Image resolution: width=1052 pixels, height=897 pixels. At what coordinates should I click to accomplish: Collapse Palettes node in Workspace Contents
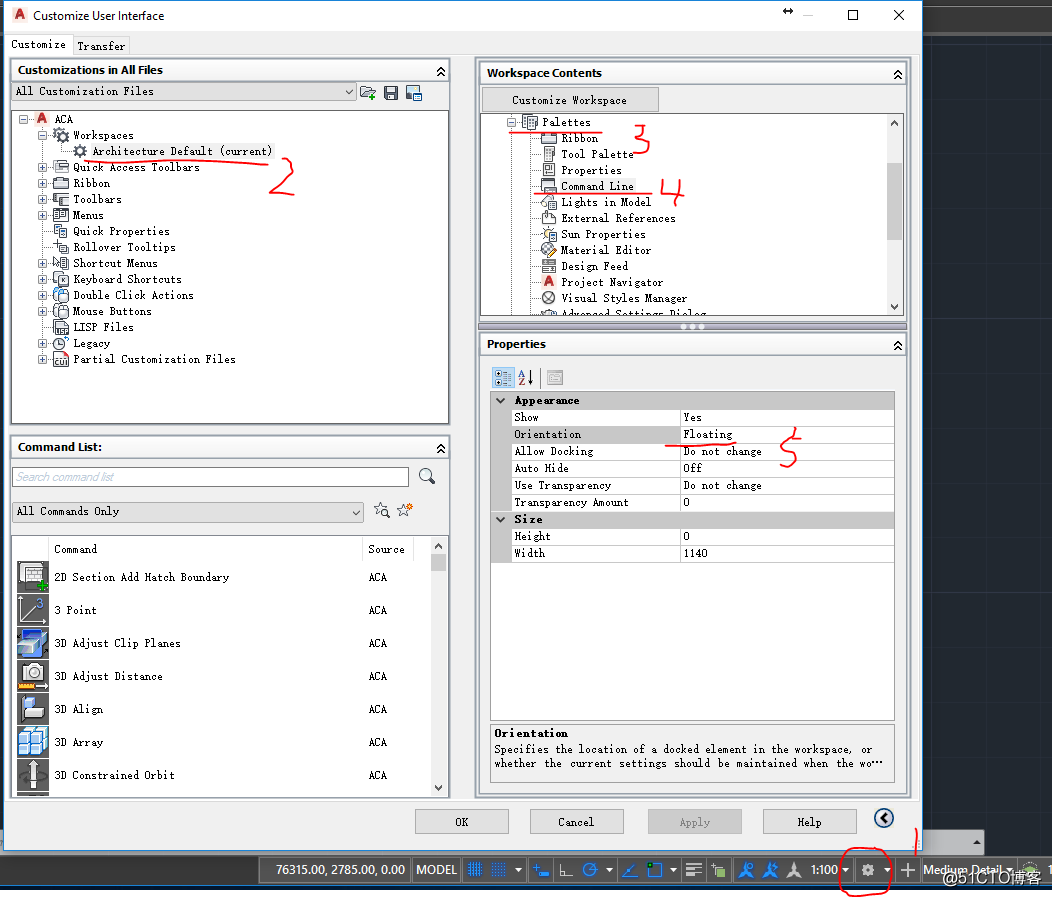(511, 122)
